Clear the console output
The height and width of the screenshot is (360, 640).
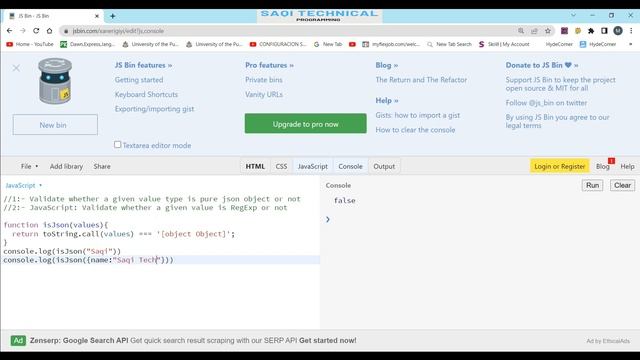(x=622, y=185)
